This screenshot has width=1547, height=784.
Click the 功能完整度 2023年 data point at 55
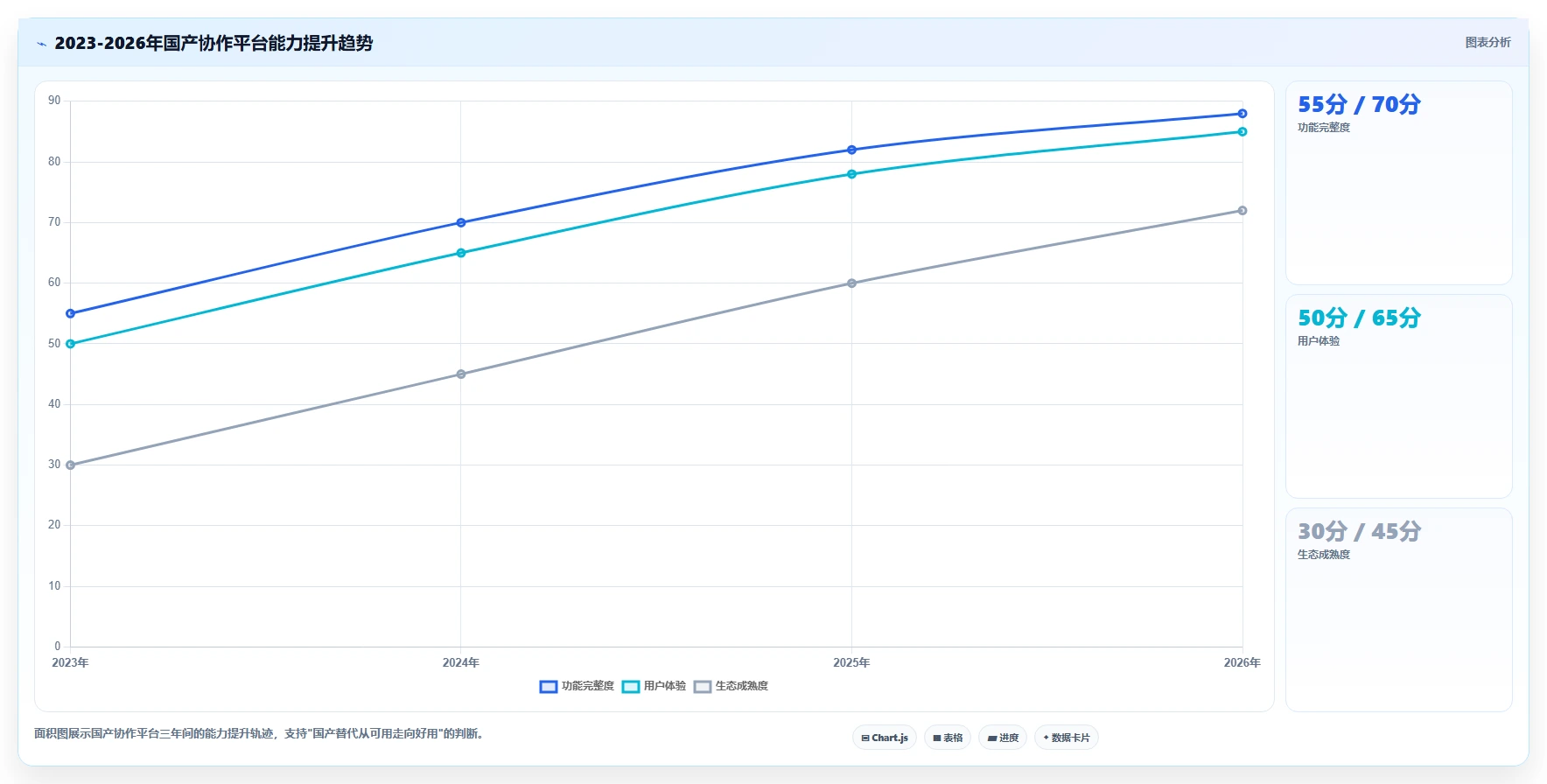[x=71, y=313]
